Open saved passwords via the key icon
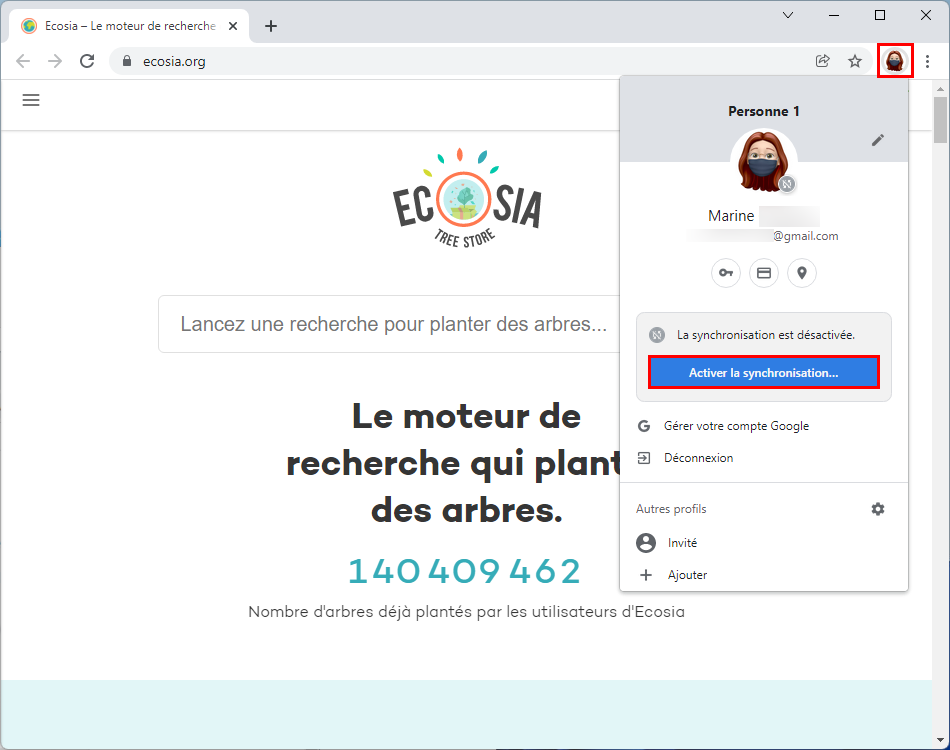This screenshot has width=950, height=750. click(726, 273)
